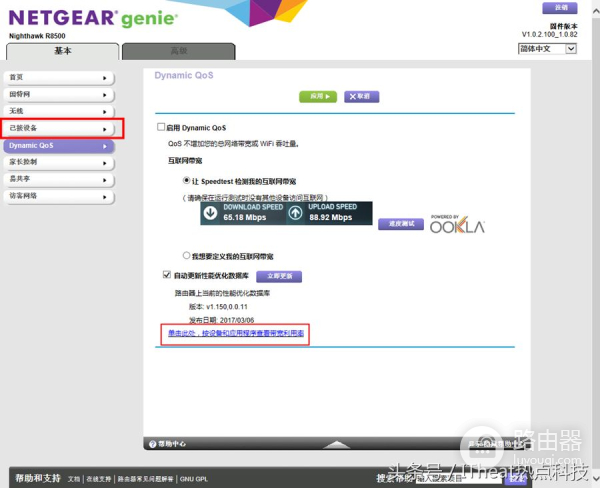Click the page scrollbar down arrow
This screenshot has width=600, height=488.
coord(596,479)
